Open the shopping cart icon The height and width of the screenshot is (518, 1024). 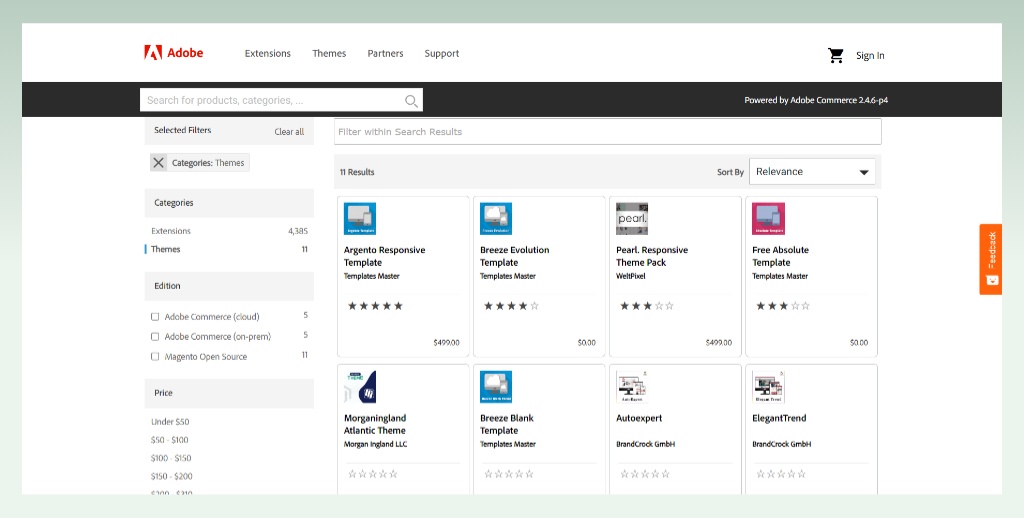click(x=835, y=56)
